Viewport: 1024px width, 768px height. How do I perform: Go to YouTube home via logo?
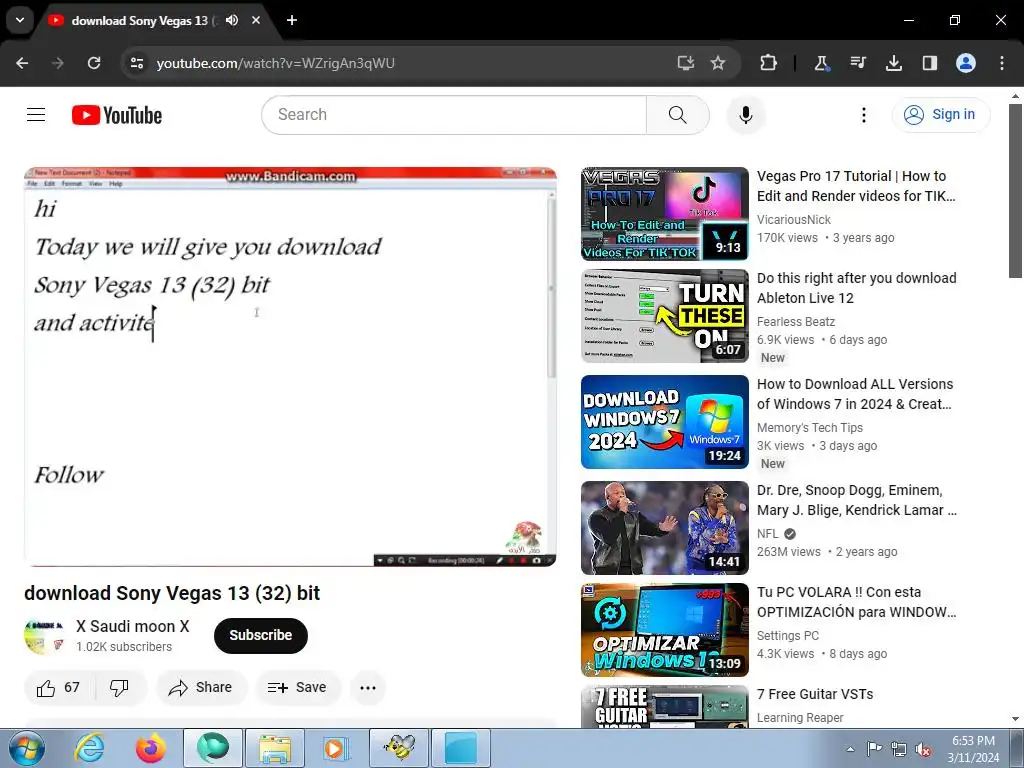[x=117, y=115]
